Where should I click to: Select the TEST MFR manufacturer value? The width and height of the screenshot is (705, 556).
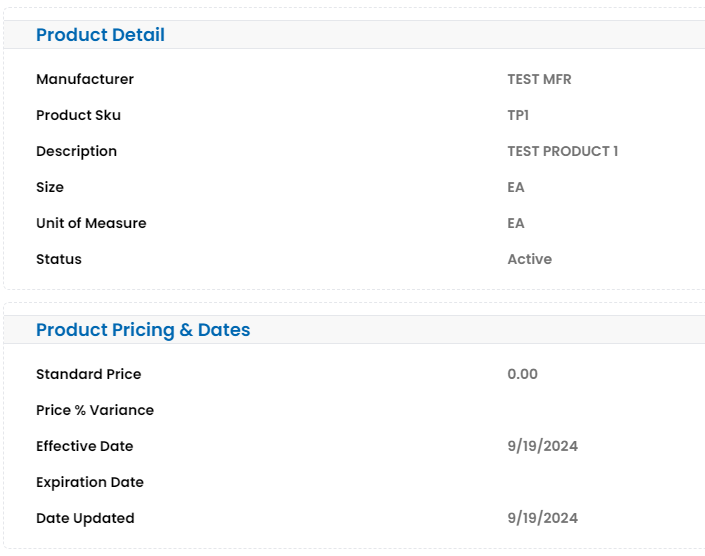click(x=539, y=79)
